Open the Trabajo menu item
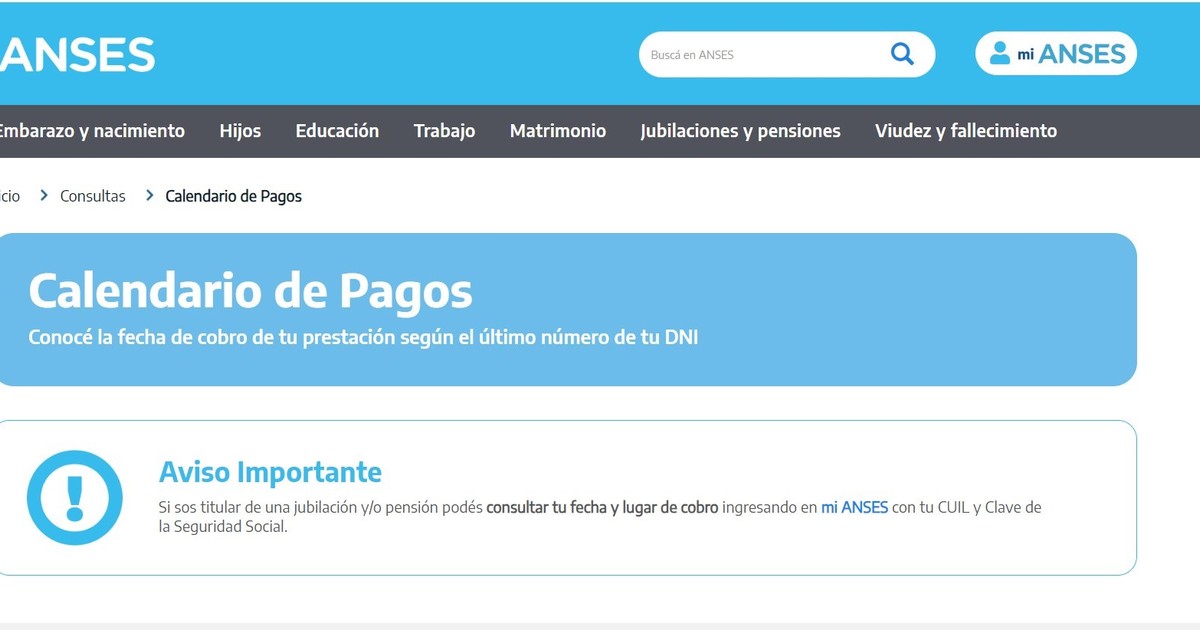Image resolution: width=1200 pixels, height=630 pixels. coord(444,131)
